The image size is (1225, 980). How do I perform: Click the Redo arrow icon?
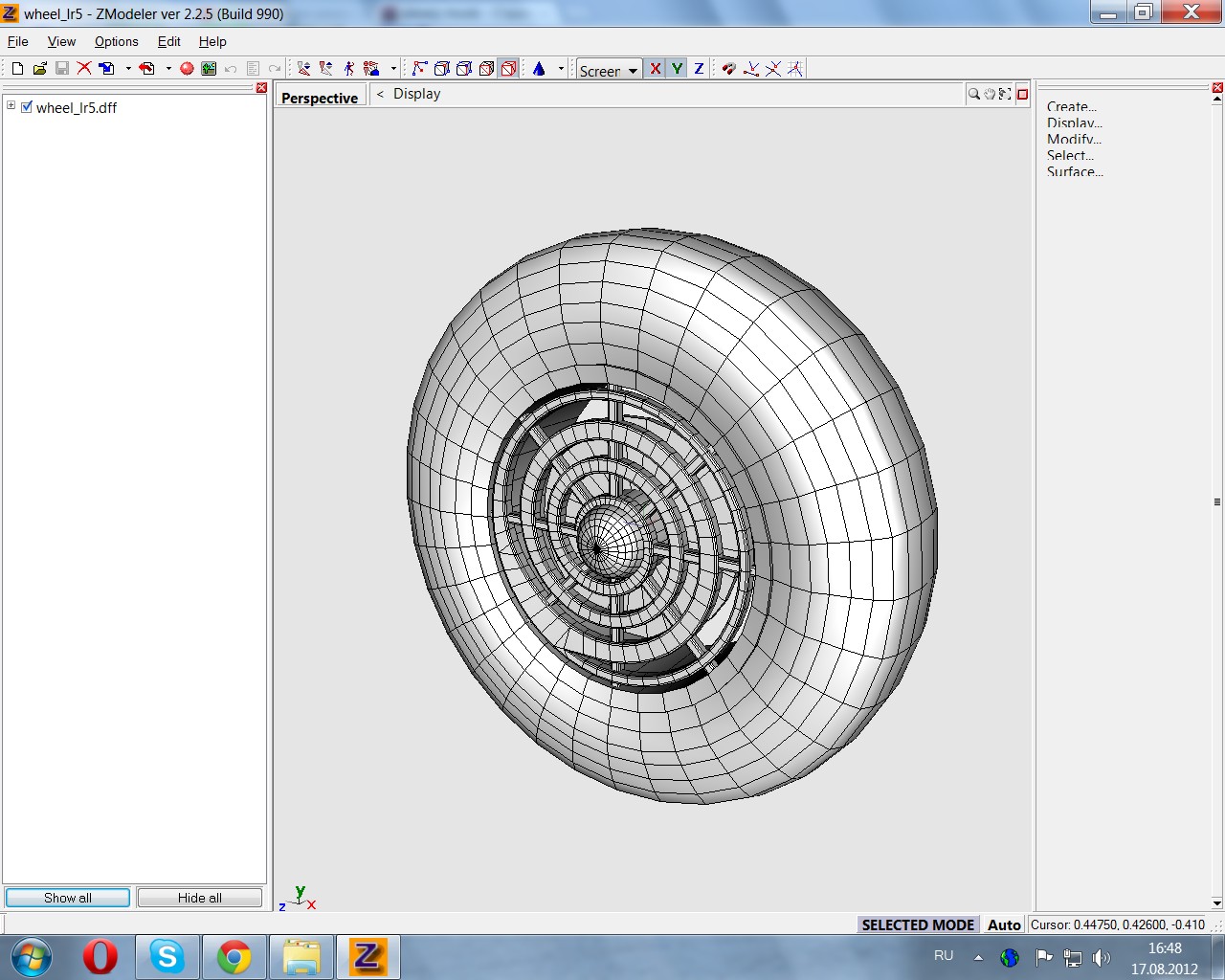point(275,69)
